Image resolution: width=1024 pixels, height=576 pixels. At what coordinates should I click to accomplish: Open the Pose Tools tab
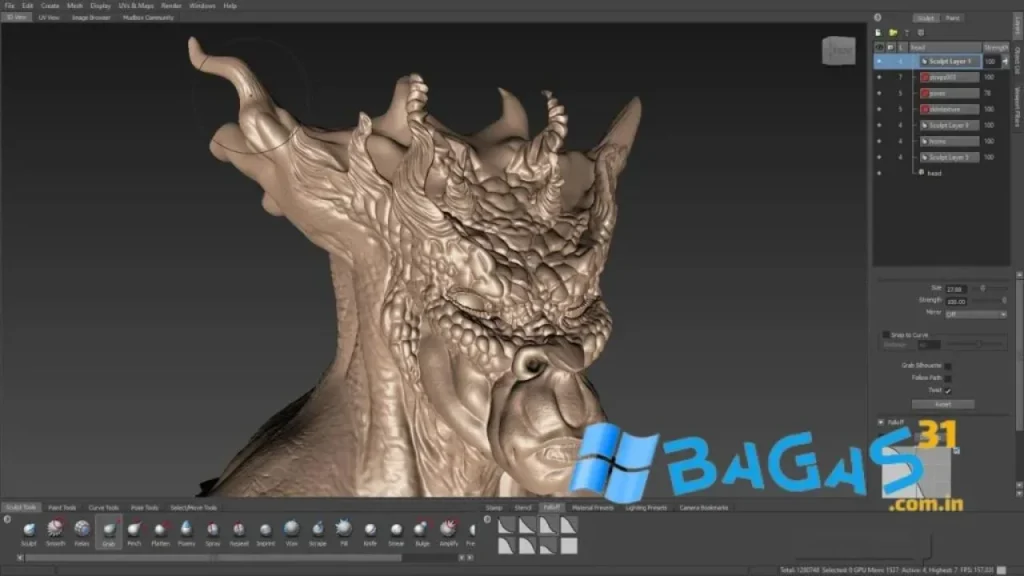tap(144, 507)
